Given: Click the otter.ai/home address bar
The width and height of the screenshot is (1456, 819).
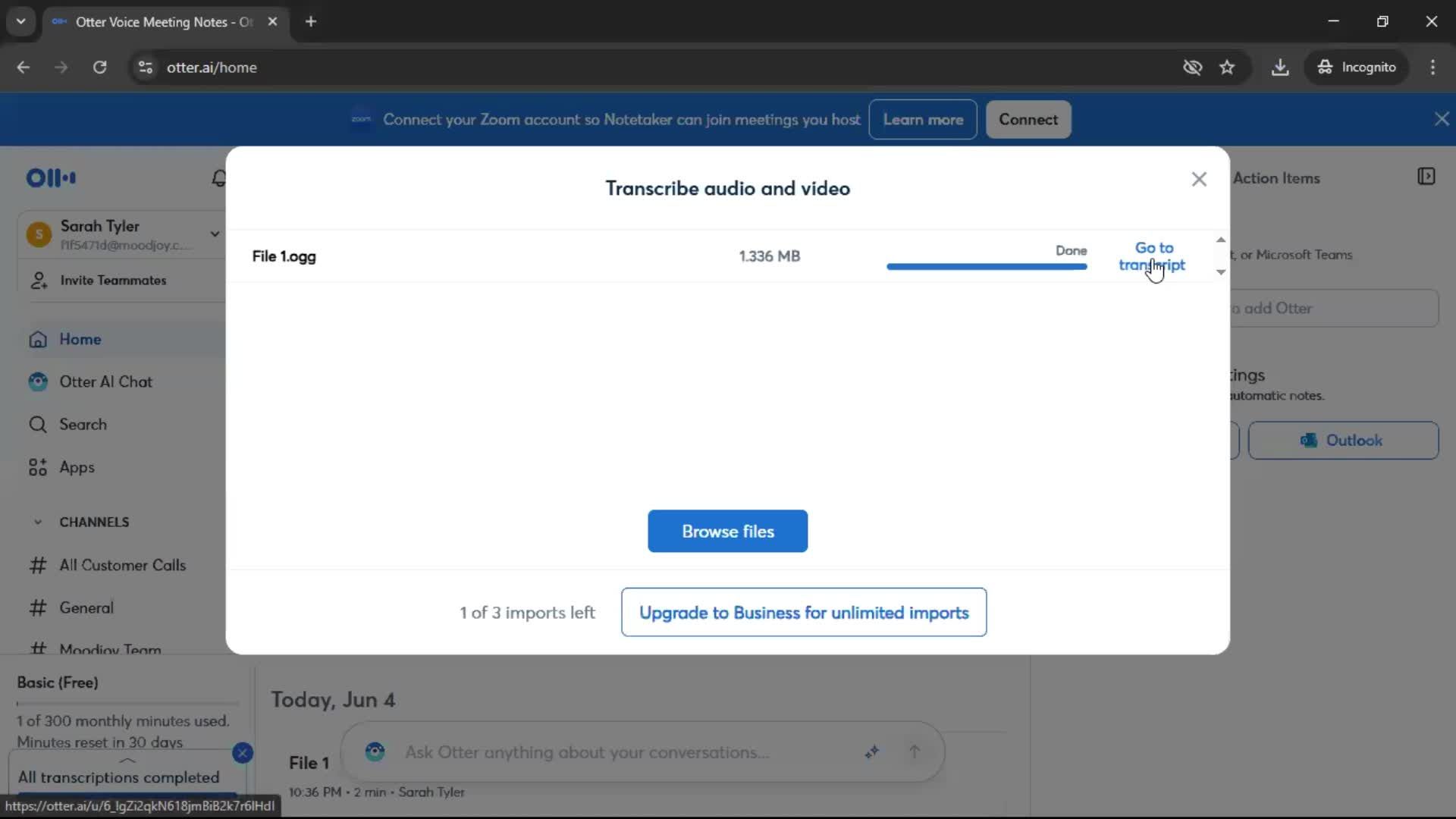Looking at the screenshot, I should tap(212, 67).
